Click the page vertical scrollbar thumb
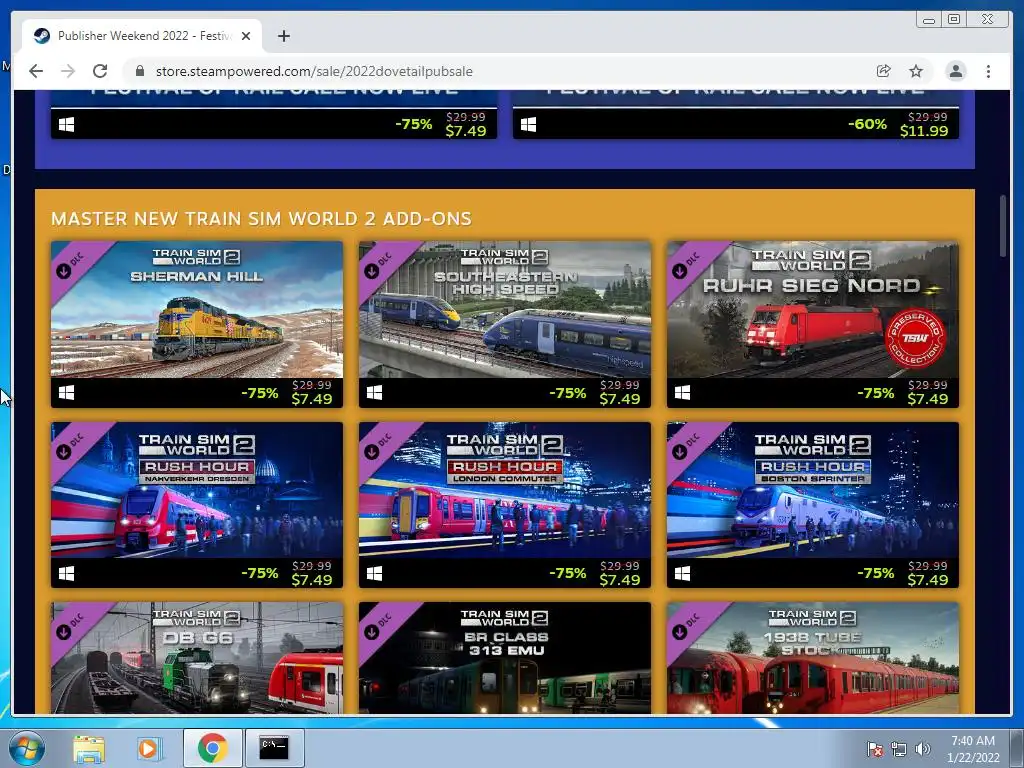 pos(1003,227)
